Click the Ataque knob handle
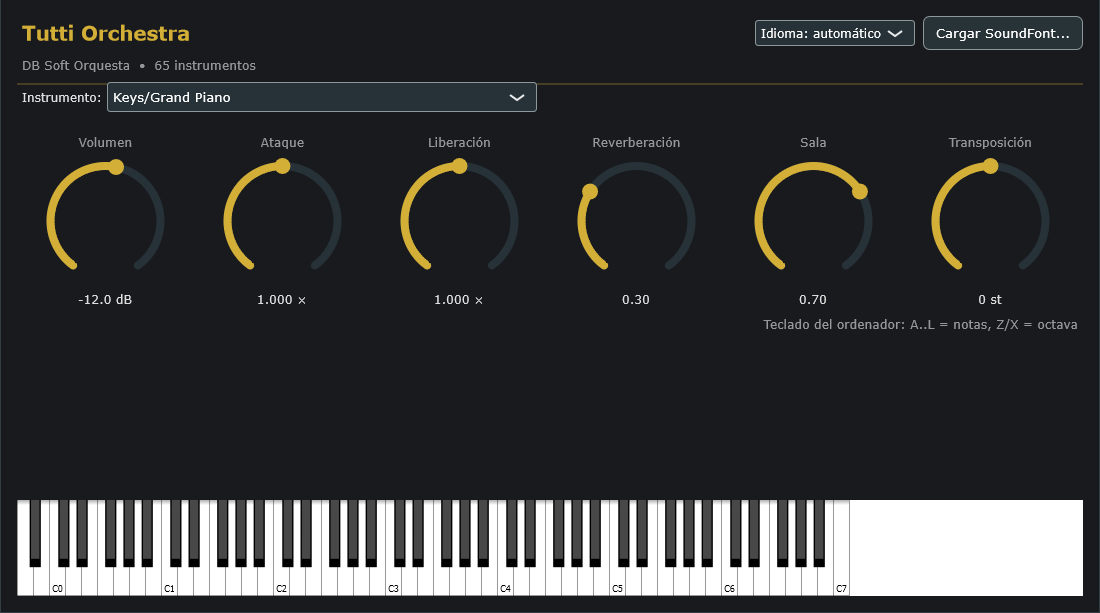This screenshot has height=613, width=1100. [x=283, y=166]
